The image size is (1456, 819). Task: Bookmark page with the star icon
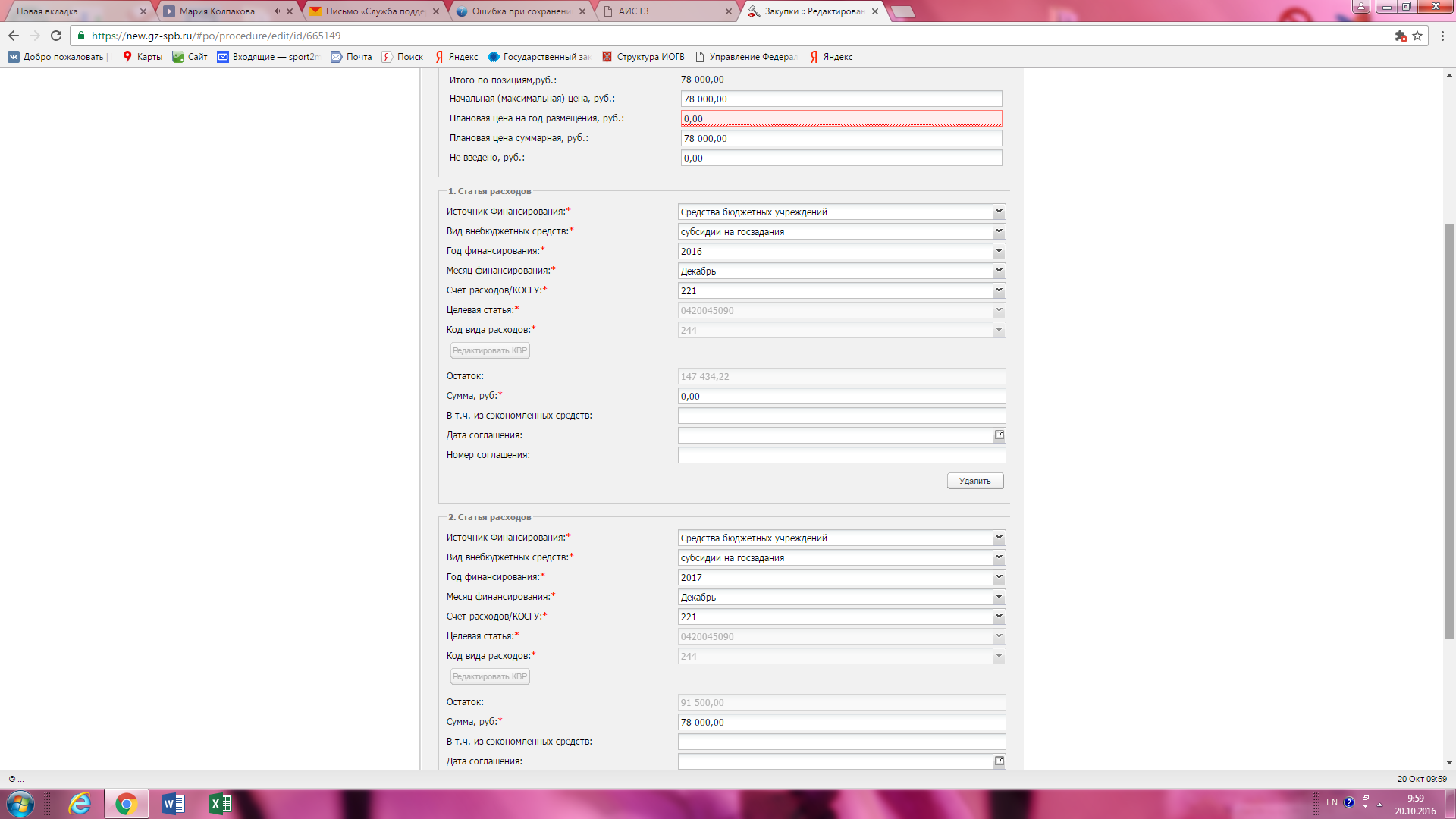1417,36
